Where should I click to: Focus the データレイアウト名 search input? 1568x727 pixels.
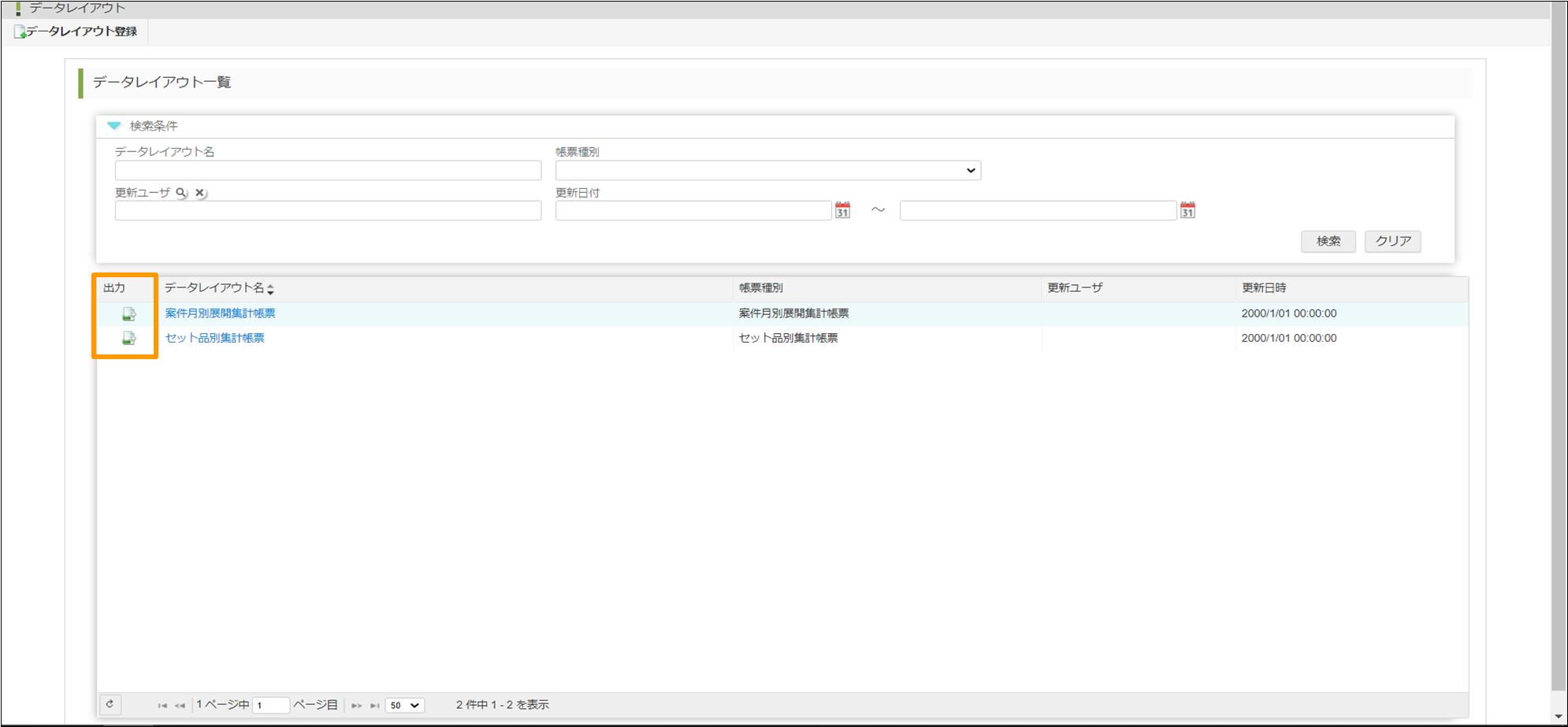[328, 170]
